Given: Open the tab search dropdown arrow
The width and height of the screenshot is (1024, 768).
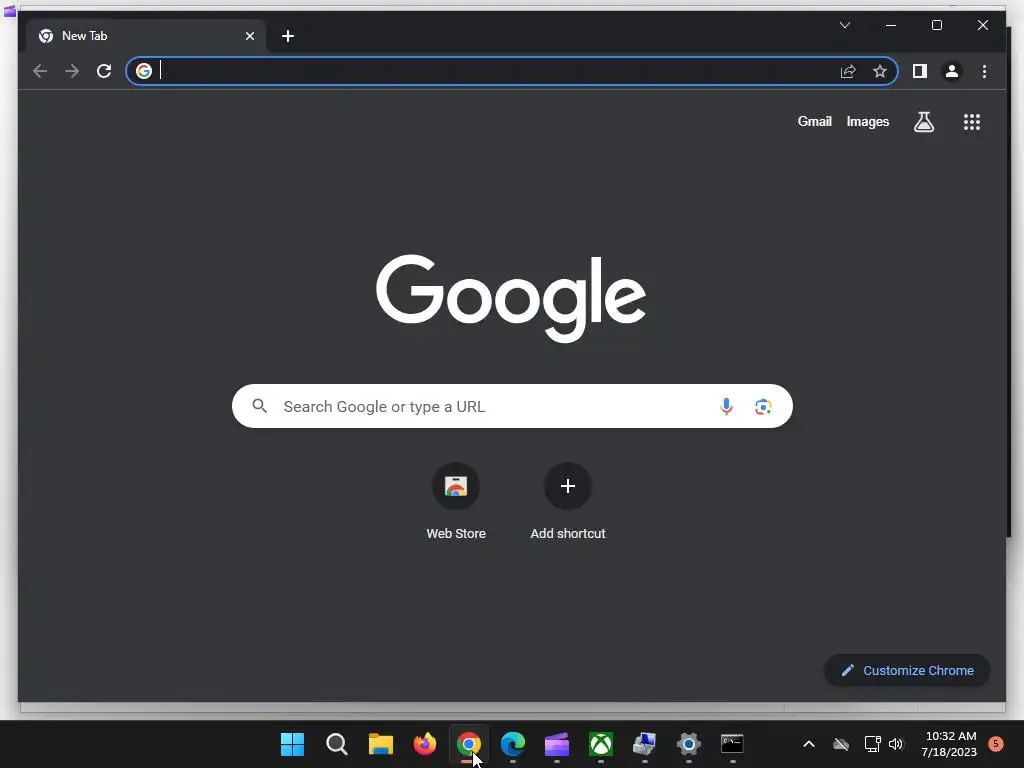Looking at the screenshot, I should pos(844,25).
